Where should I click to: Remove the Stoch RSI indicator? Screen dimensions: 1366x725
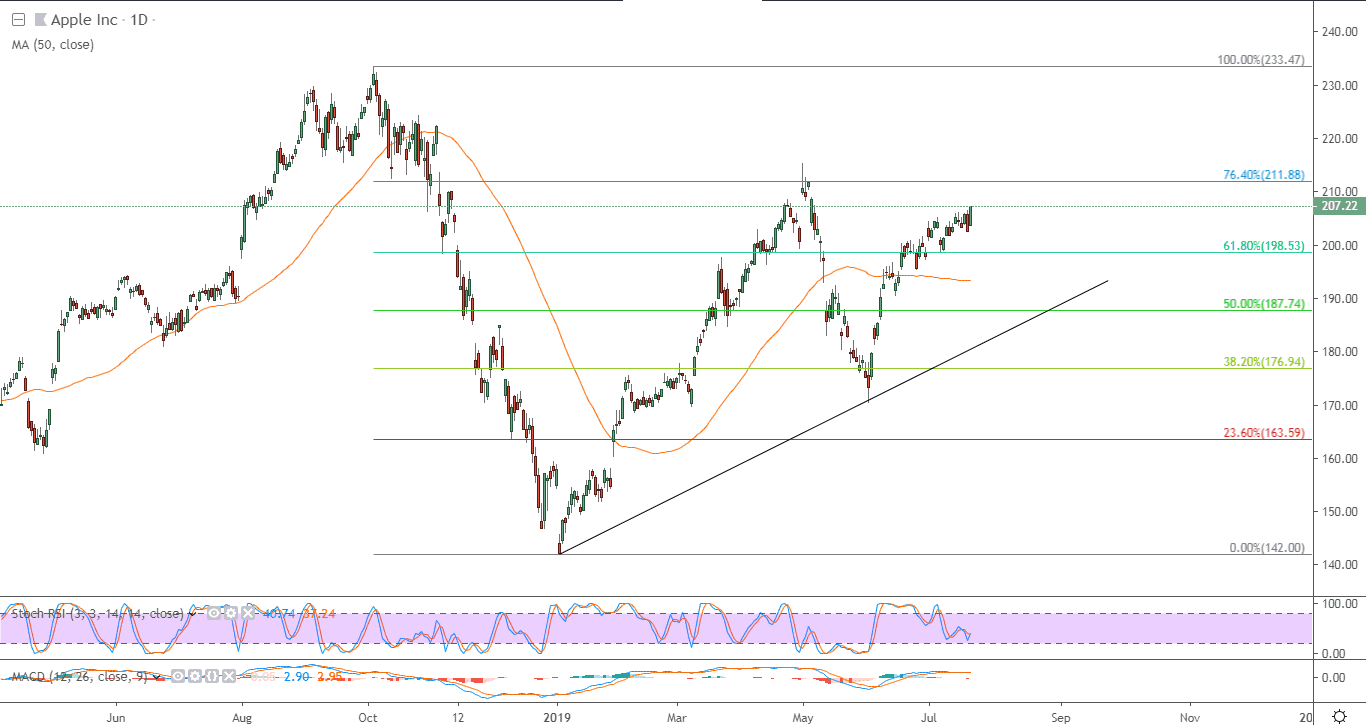coord(248,612)
